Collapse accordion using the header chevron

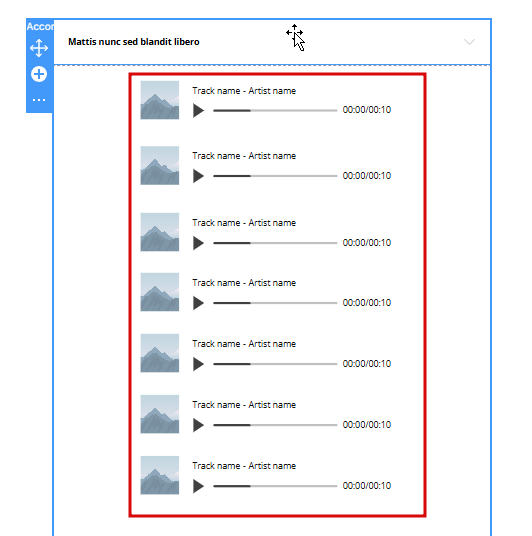469,42
